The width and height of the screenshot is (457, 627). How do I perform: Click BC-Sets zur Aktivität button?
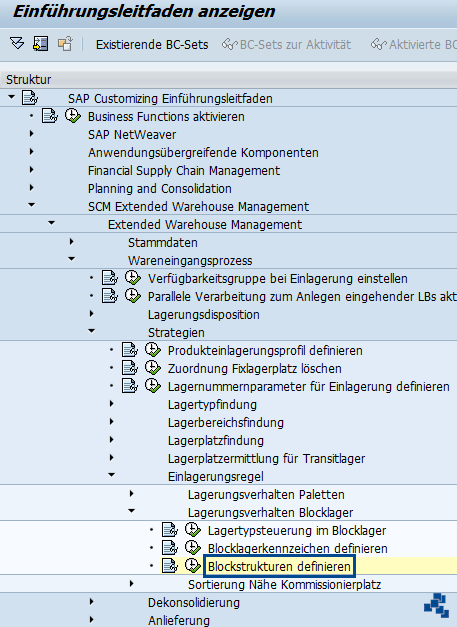[286, 44]
